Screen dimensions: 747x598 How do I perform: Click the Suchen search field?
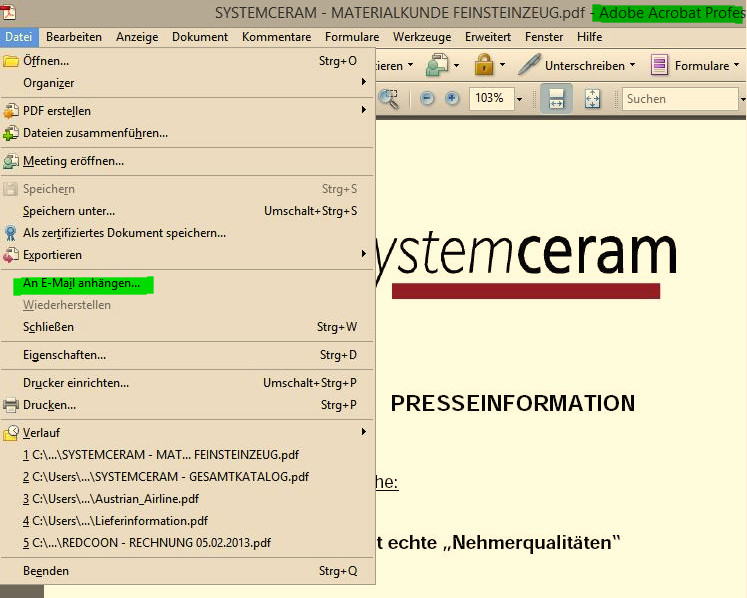(x=680, y=99)
